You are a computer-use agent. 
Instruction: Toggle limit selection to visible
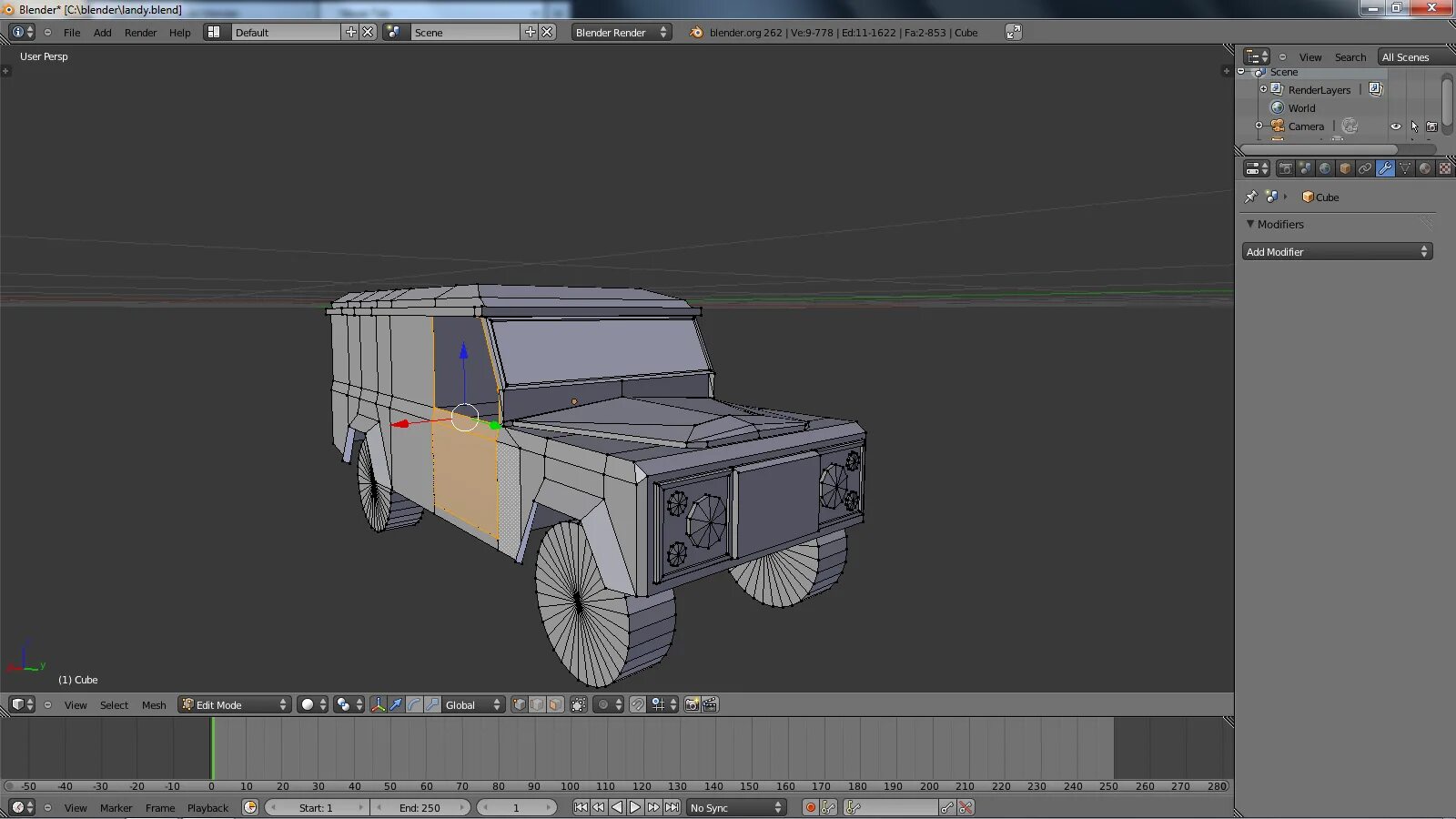click(x=578, y=704)
